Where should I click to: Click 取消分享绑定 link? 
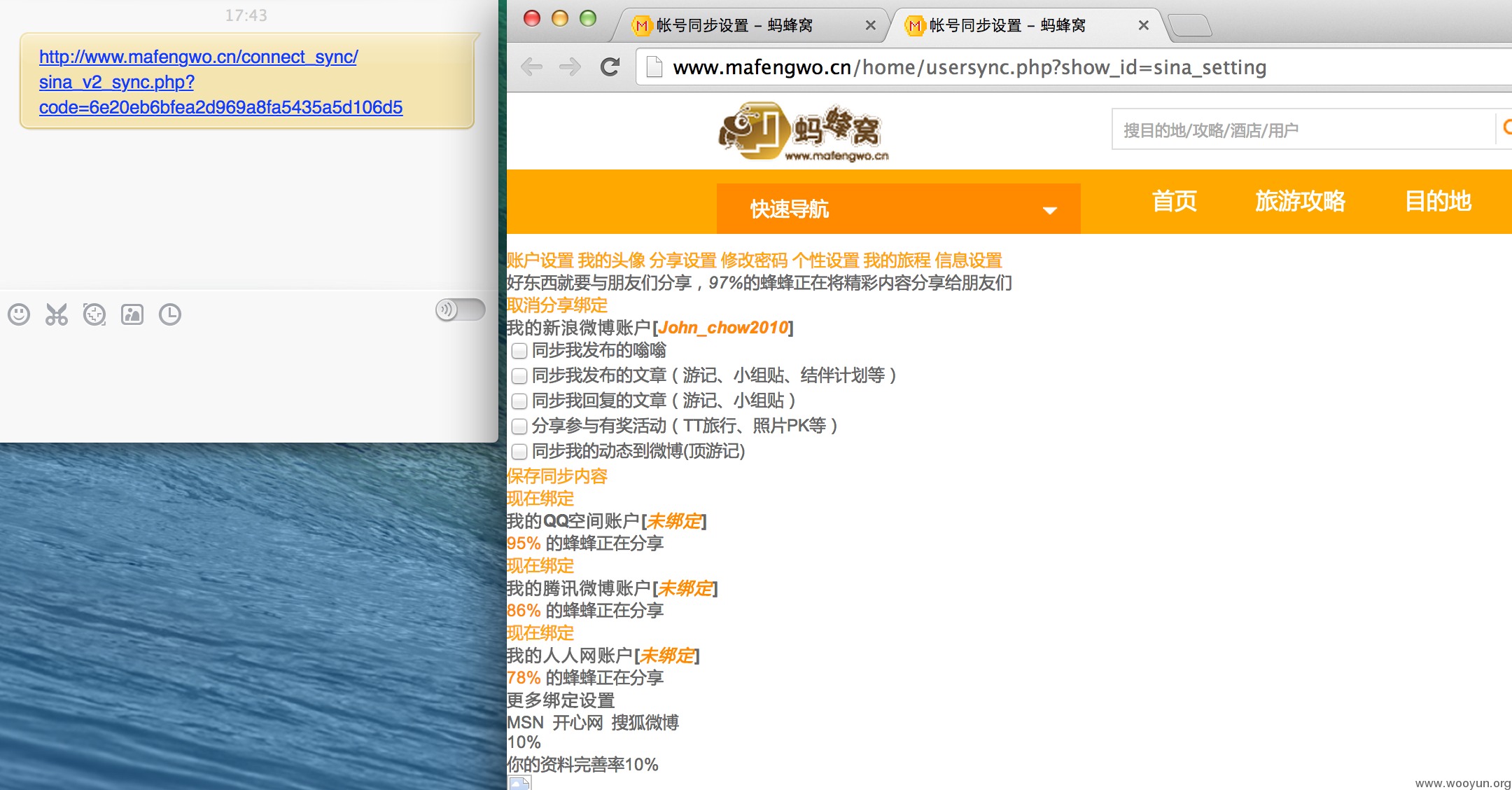(x=557, y=305)
